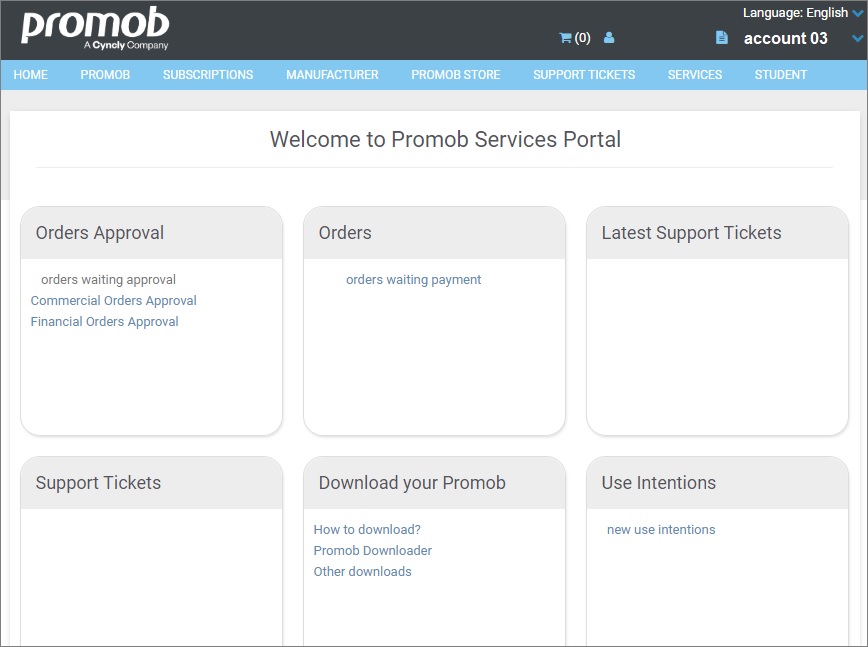Open the PROMOB STORE menu
Viewport: 868px width, 647px height.
456,75
